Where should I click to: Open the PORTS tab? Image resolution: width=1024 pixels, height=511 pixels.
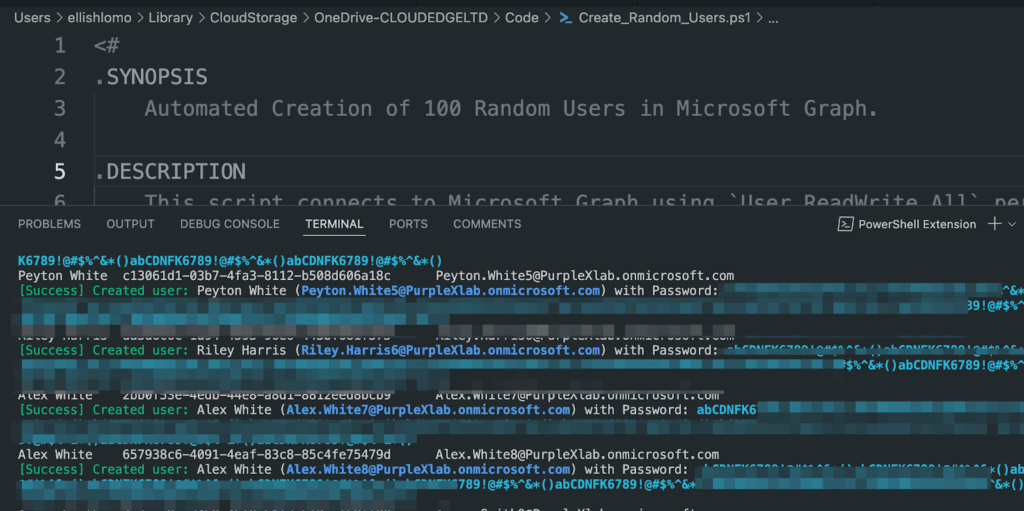coord(408,224)
